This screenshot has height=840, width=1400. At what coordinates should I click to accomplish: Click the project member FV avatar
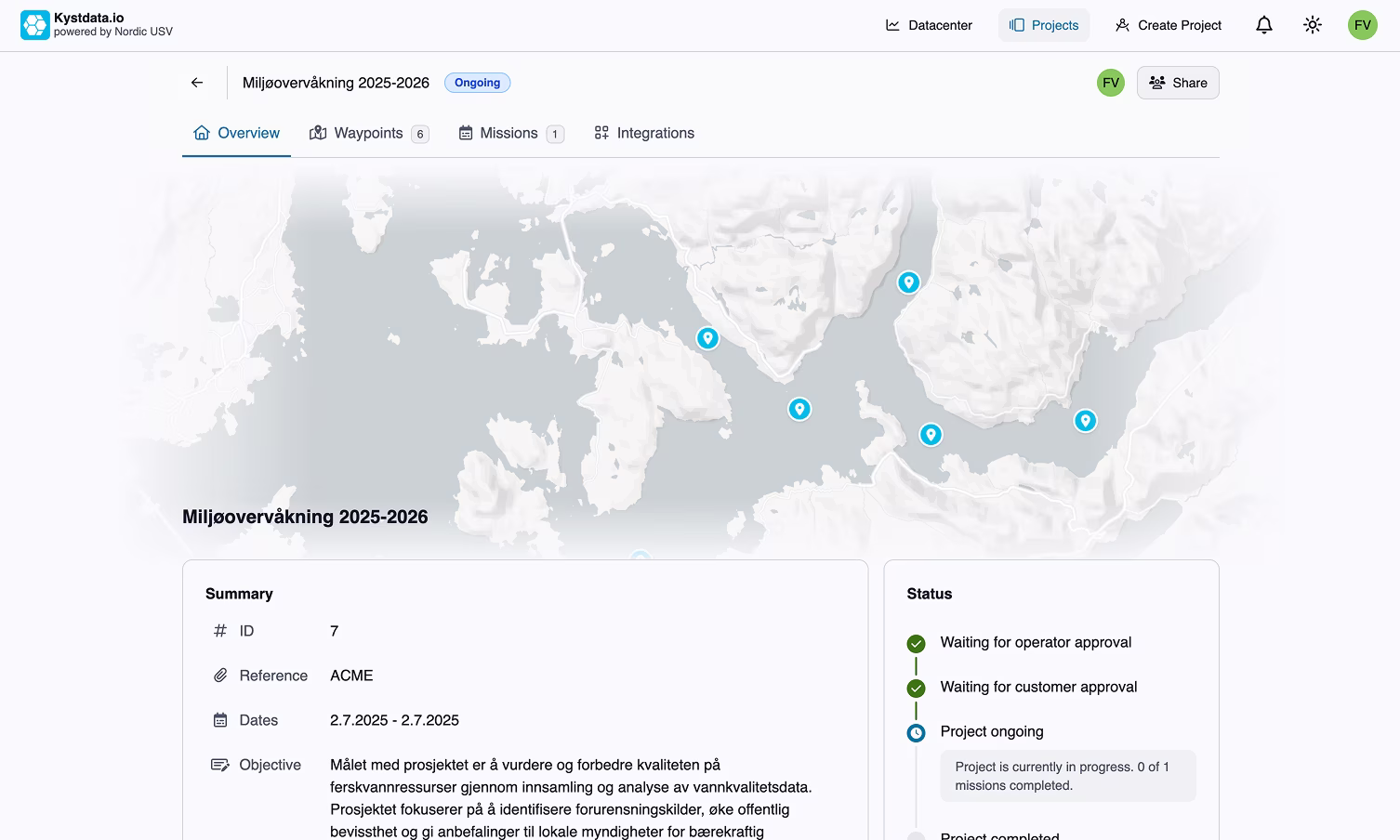pyautogui.click(x=1110, y=83)
